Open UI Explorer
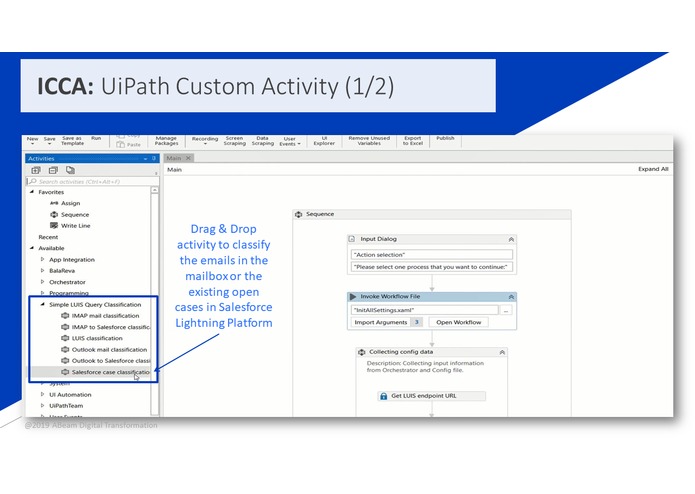This screenshot has width=695, height=494. point(324,140)
